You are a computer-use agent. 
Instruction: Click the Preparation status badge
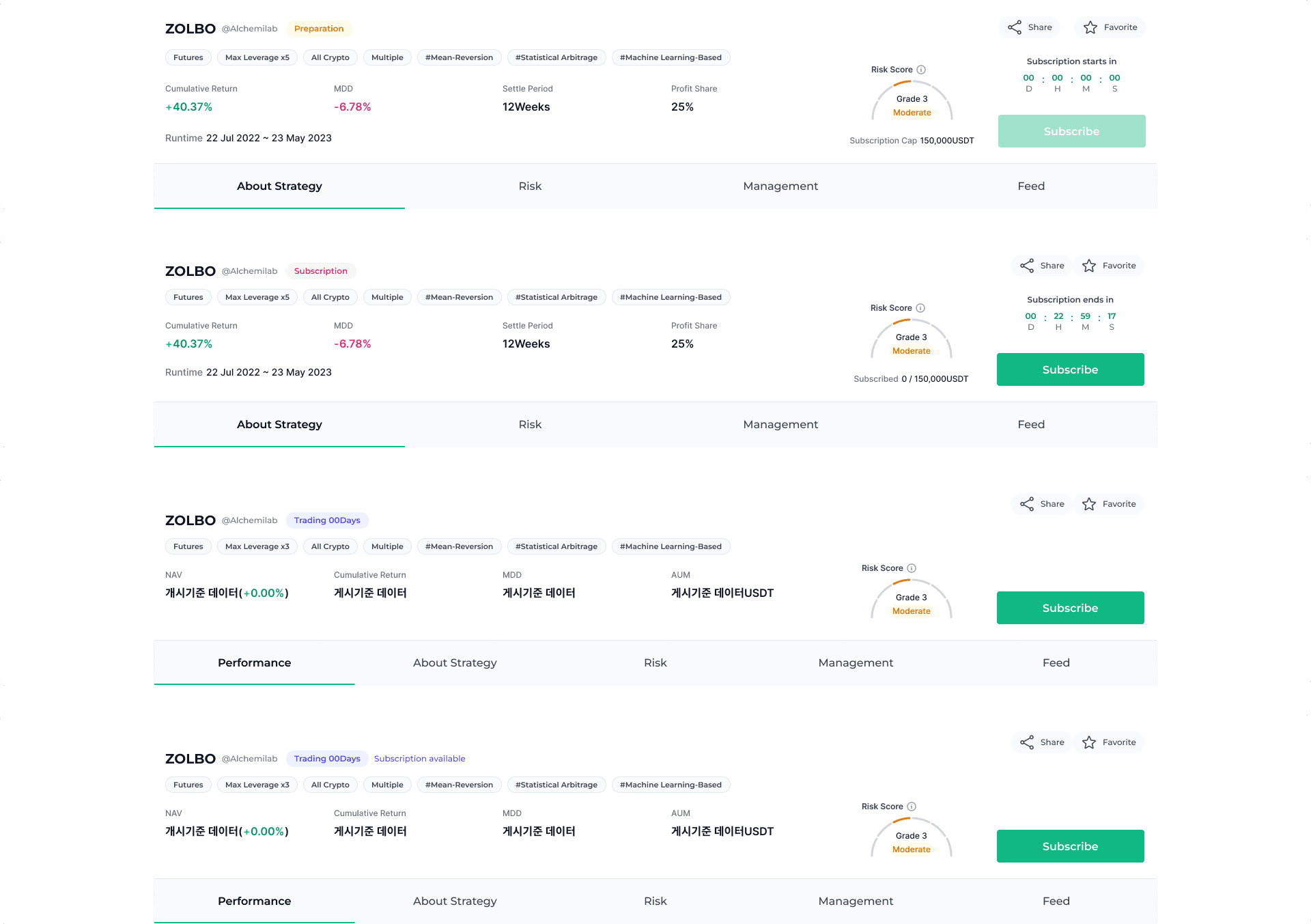coord(319,29)
